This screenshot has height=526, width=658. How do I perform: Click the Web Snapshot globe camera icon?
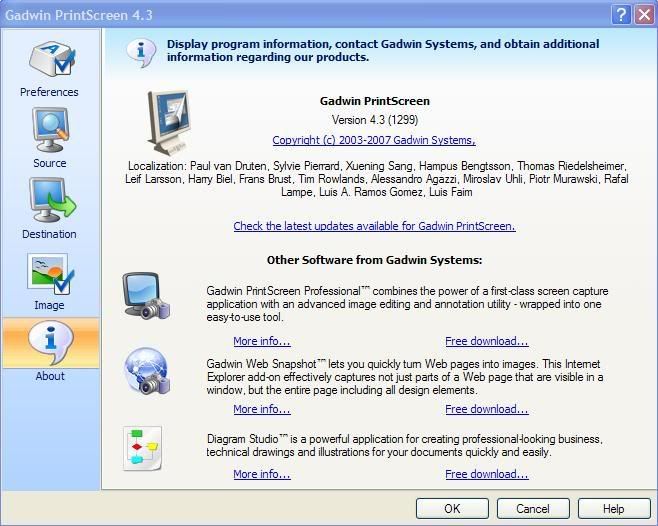tap(147, 371)
